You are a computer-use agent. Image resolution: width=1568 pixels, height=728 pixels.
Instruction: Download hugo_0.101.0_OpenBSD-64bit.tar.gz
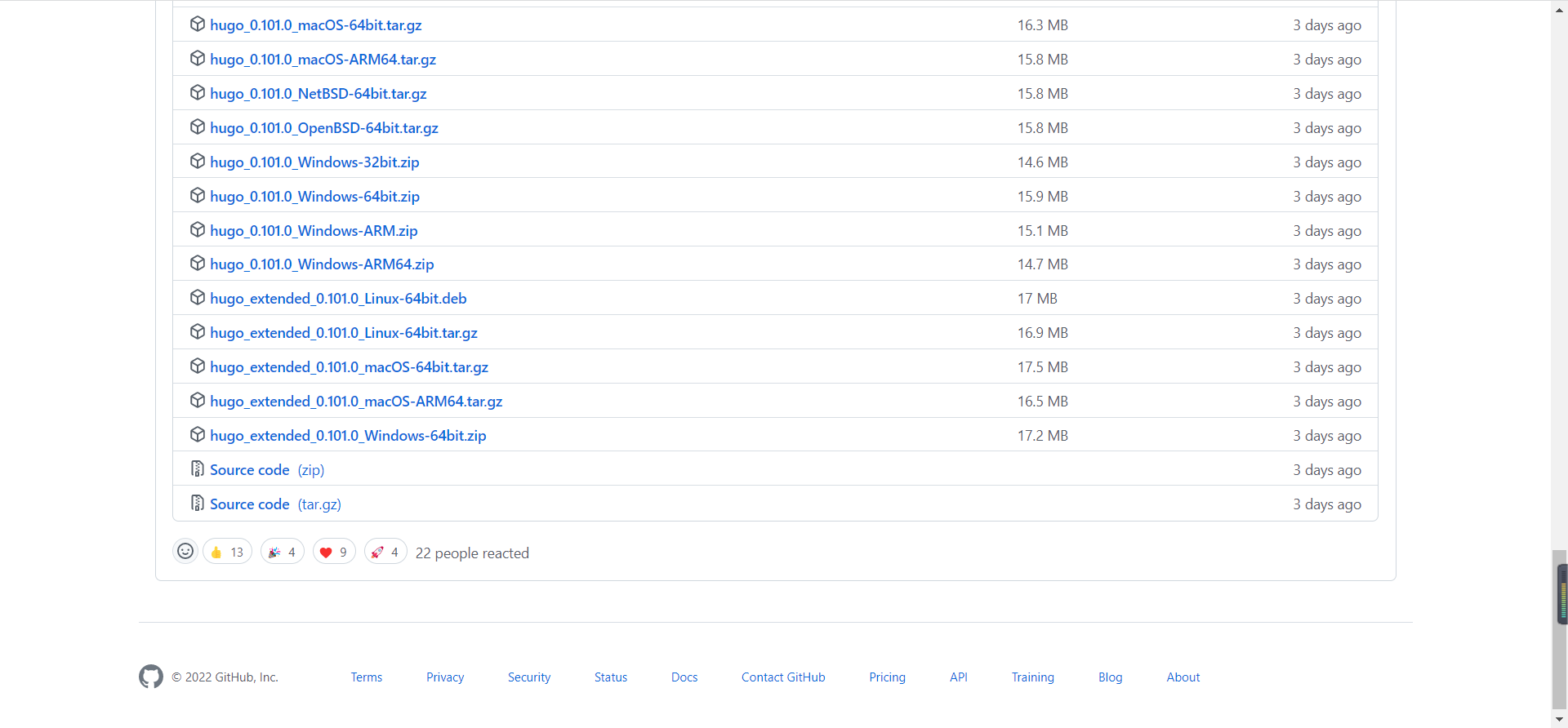pos(324,128)
